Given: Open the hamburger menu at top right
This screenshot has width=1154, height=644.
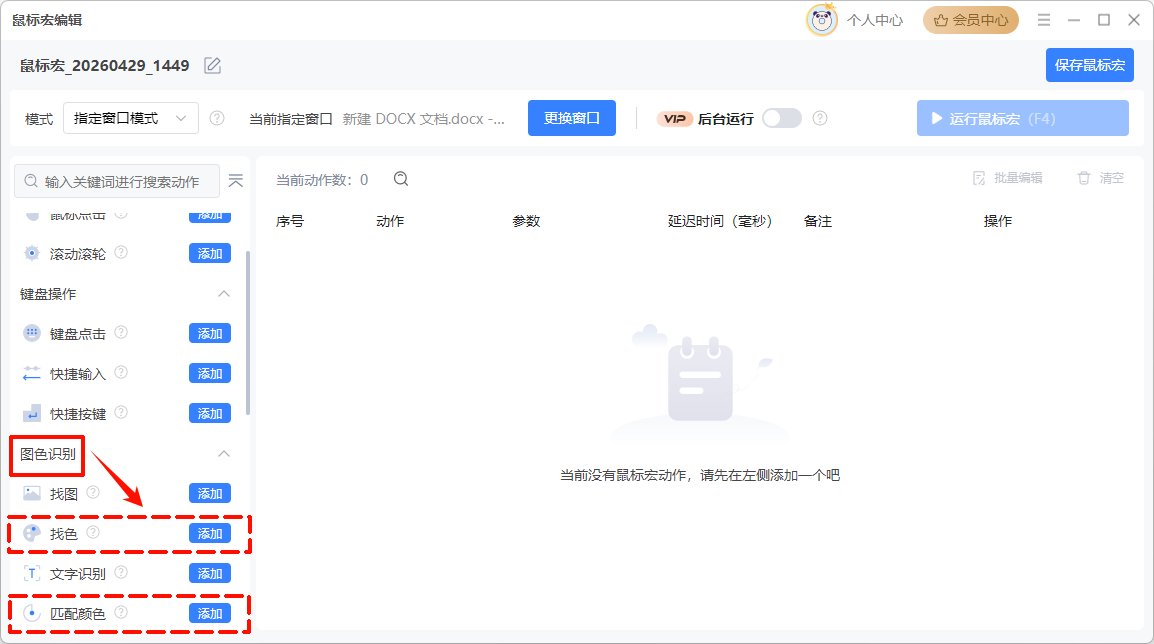Looking at the screenshot, I should [x=1042, y=20].
